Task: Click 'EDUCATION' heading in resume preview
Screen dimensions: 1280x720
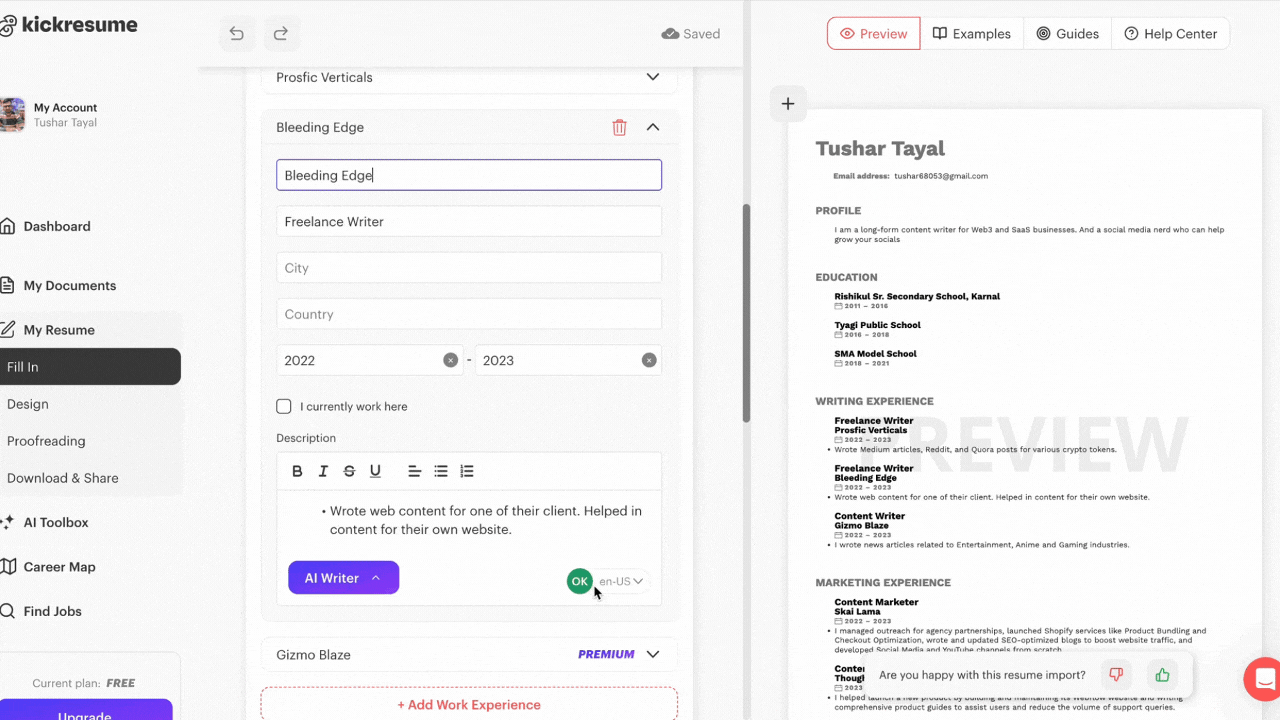Action: point(846,277)
